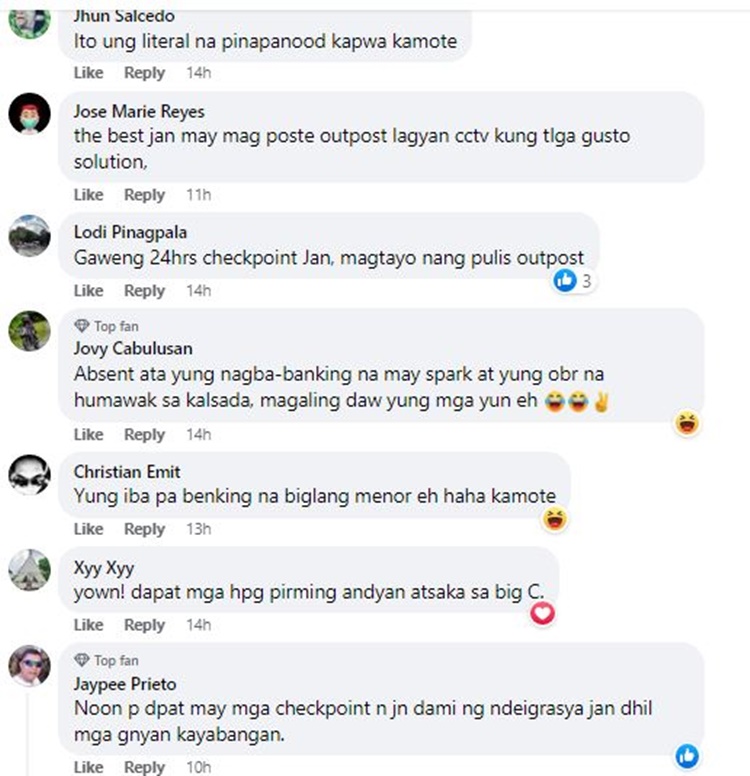
Task: Click the thumbs-up reaction on Lodi Pinagpala's comment
Action: pyautogui.click(x=565, y=281)
